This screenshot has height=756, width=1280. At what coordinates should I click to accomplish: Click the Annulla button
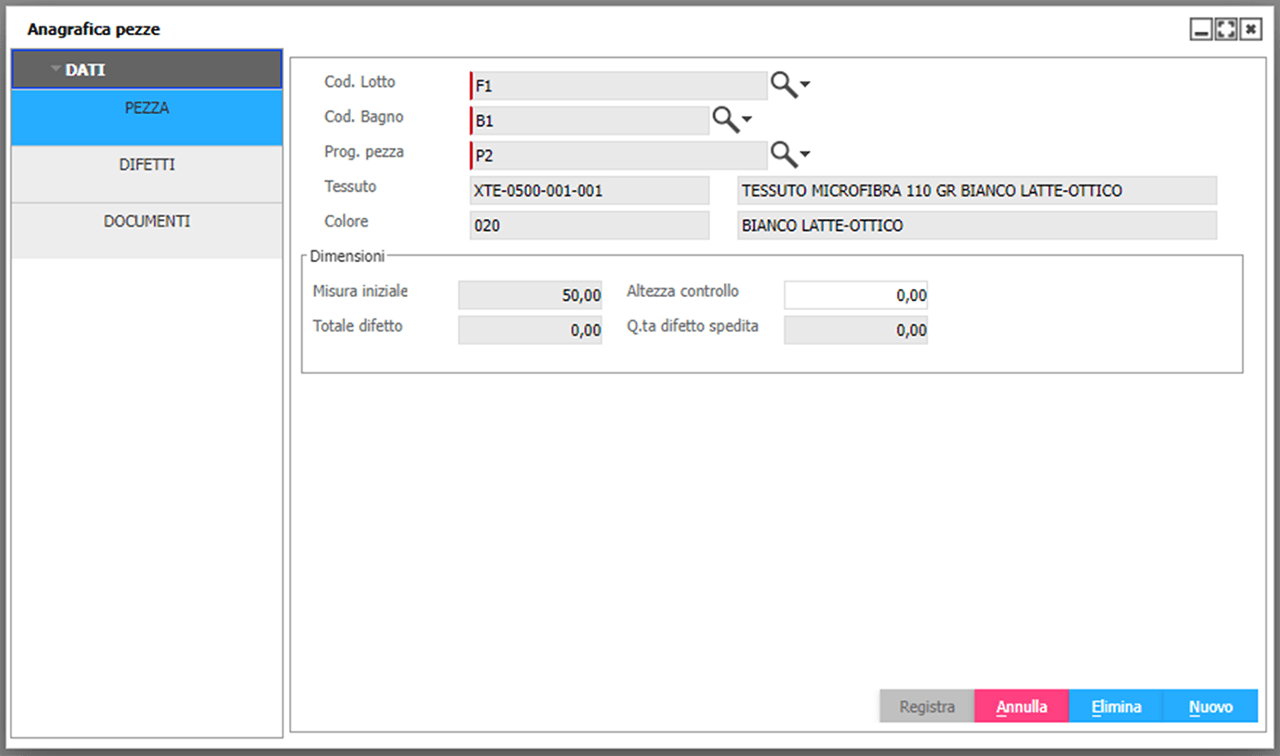click(1022, 706)
